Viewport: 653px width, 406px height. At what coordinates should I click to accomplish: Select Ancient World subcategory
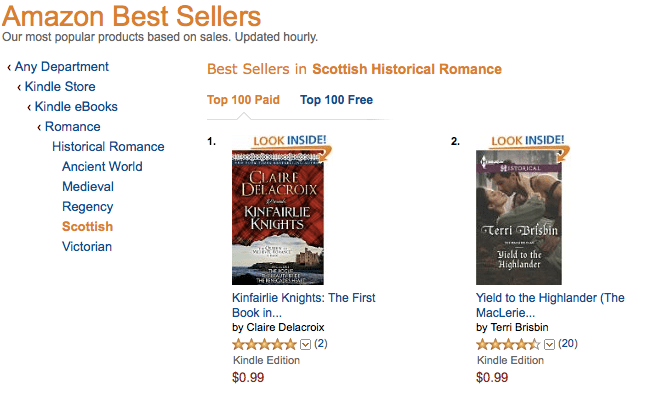pyautogui.click(x=102, y=167)
